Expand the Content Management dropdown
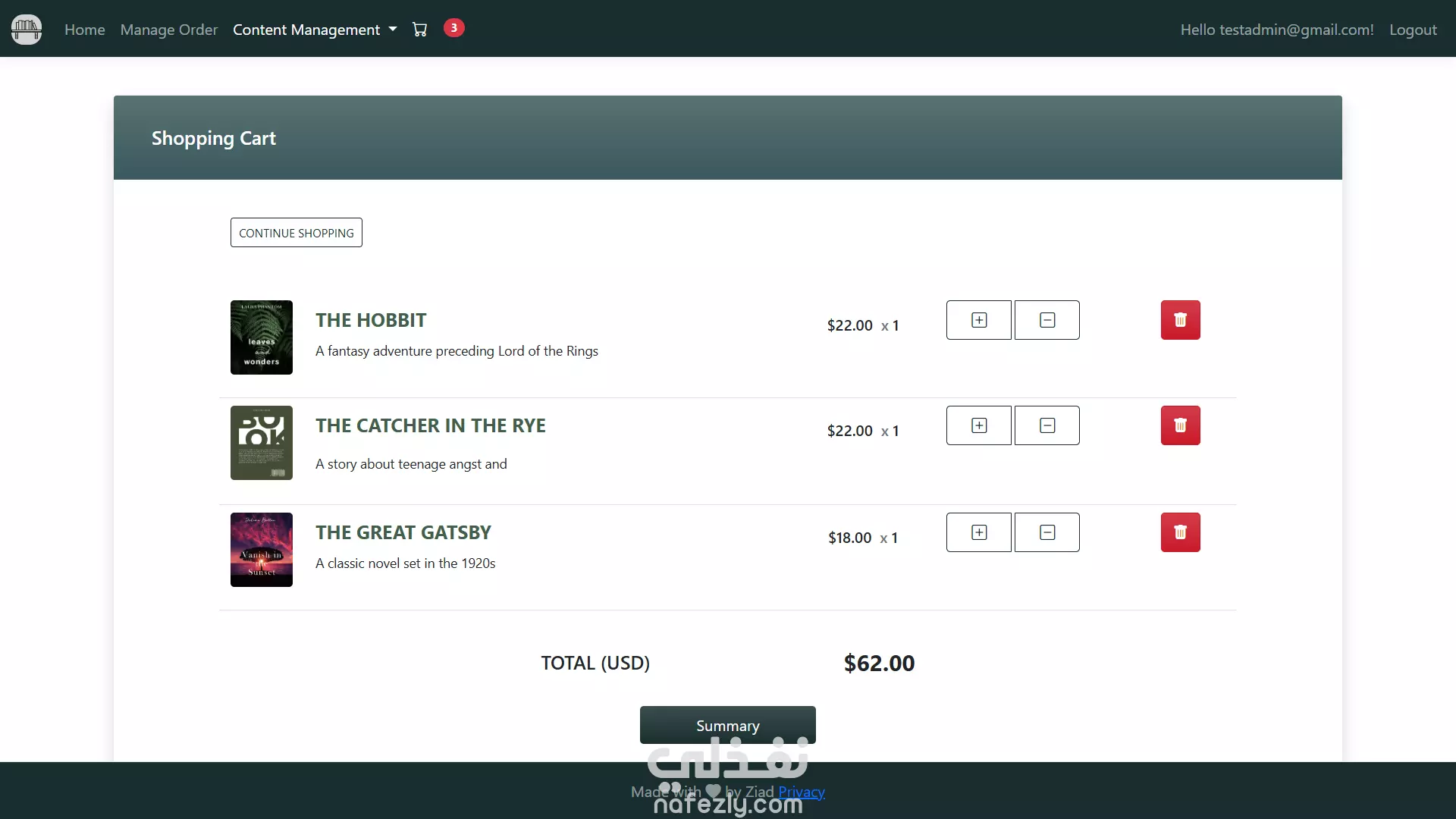1456x819 pixels. point(315,30)
